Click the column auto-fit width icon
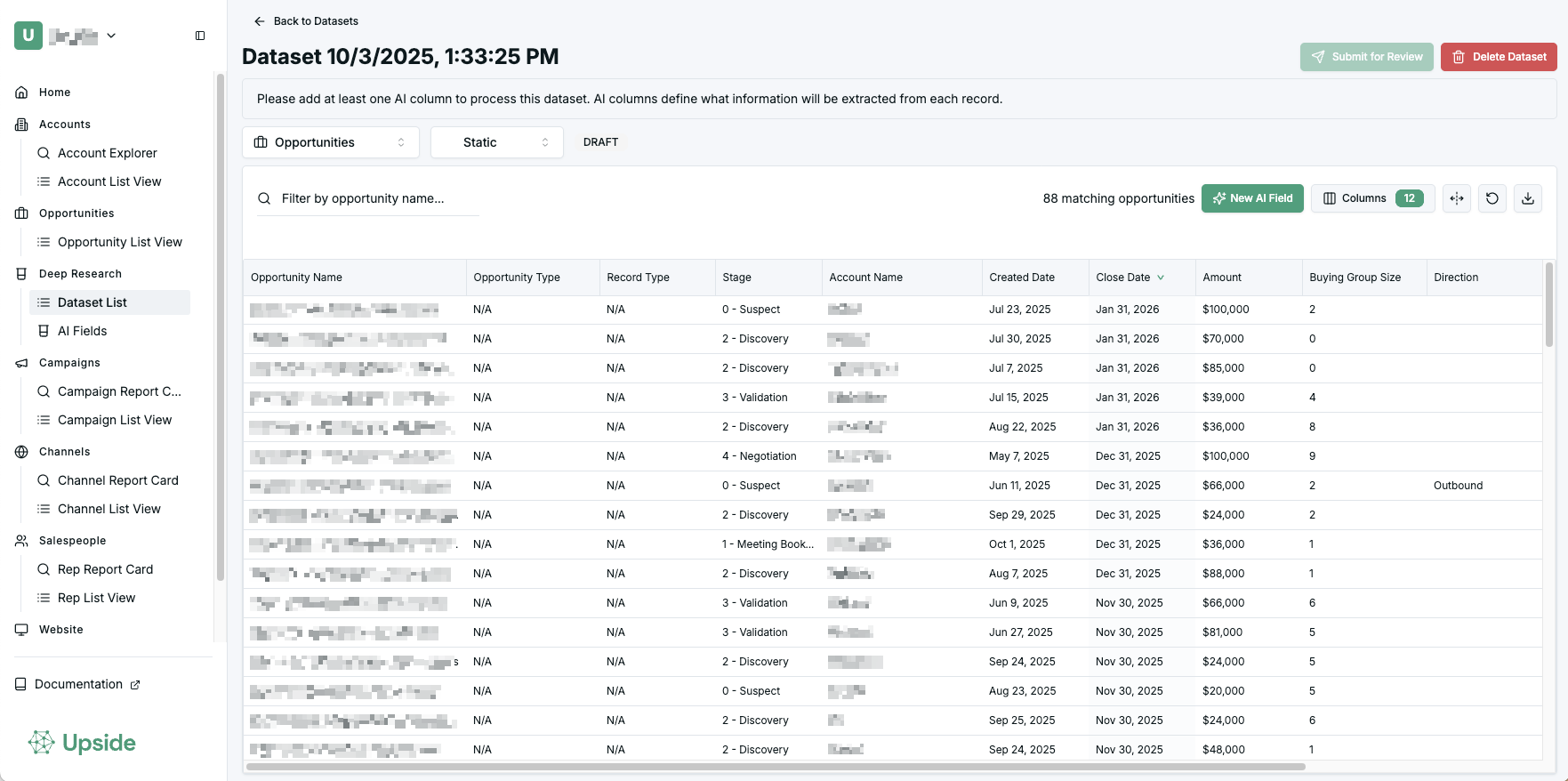This screenshot has width=1568, height=781. click(1457, 198)
